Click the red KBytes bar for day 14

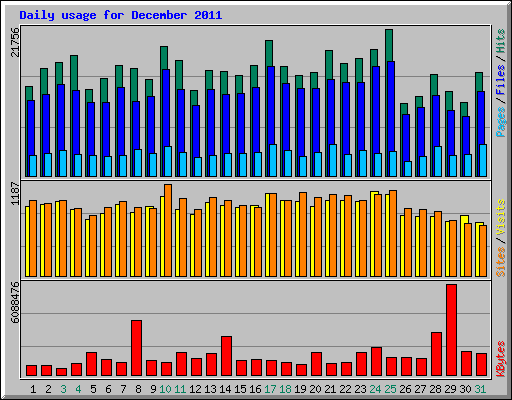coord(226,356)
